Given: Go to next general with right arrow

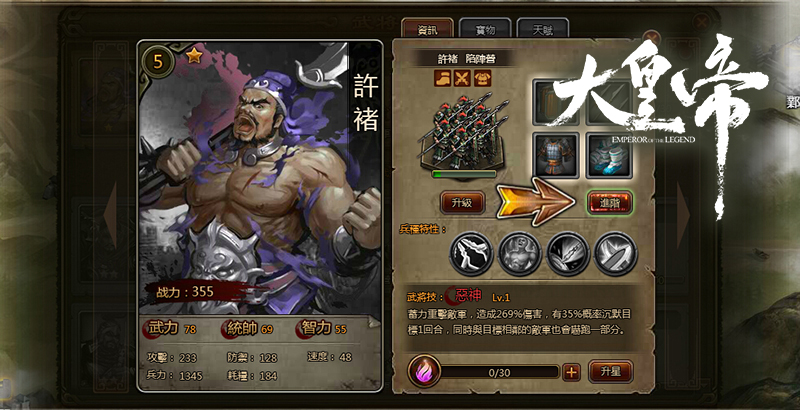Looking at the screenshot, I should (683, 215).
